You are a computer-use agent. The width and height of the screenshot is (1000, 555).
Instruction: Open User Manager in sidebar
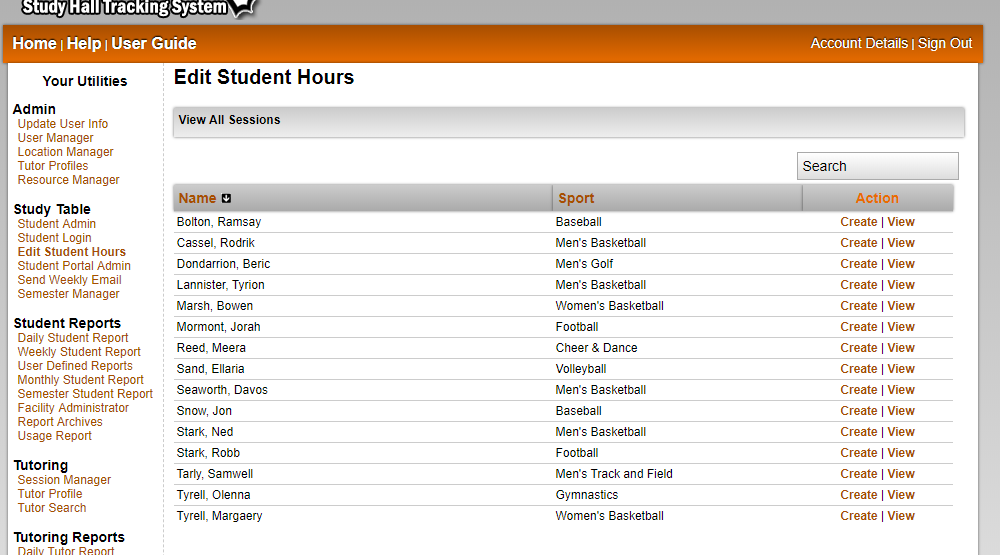click(55, 138)
